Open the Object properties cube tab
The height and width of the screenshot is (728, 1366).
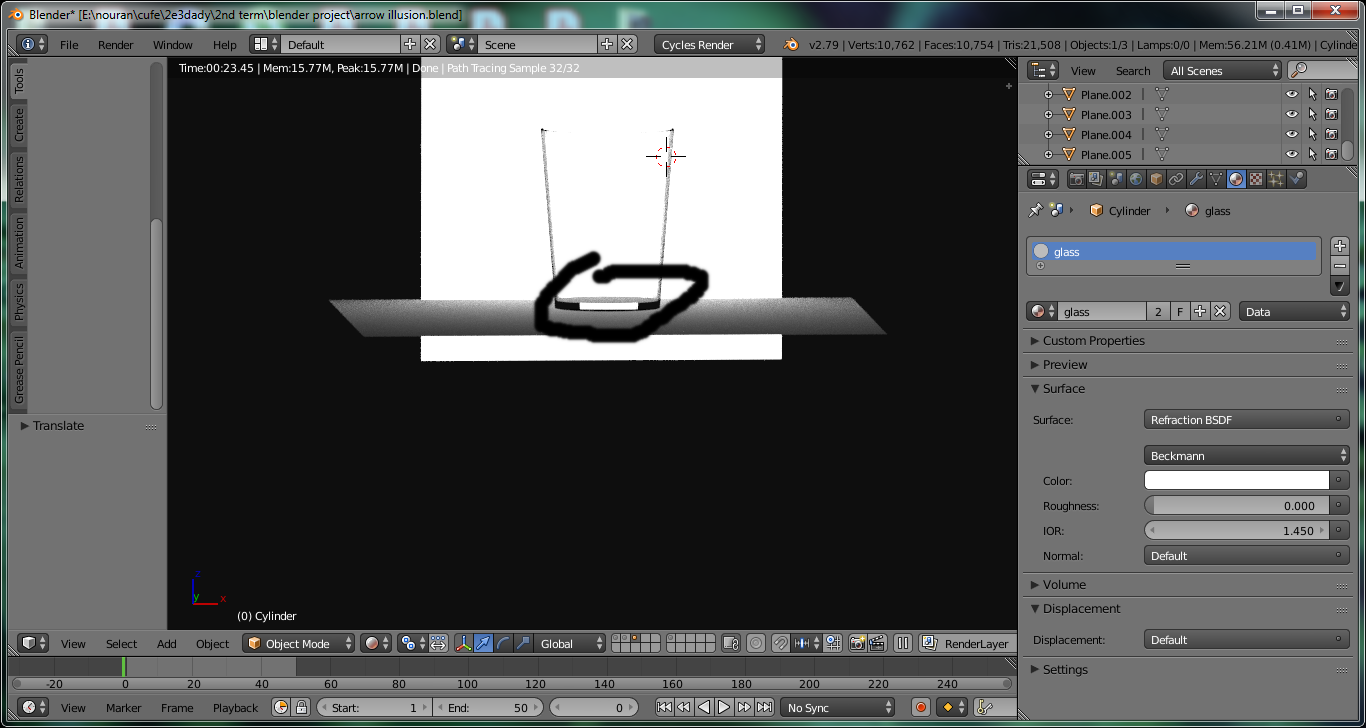(1156, 179)
